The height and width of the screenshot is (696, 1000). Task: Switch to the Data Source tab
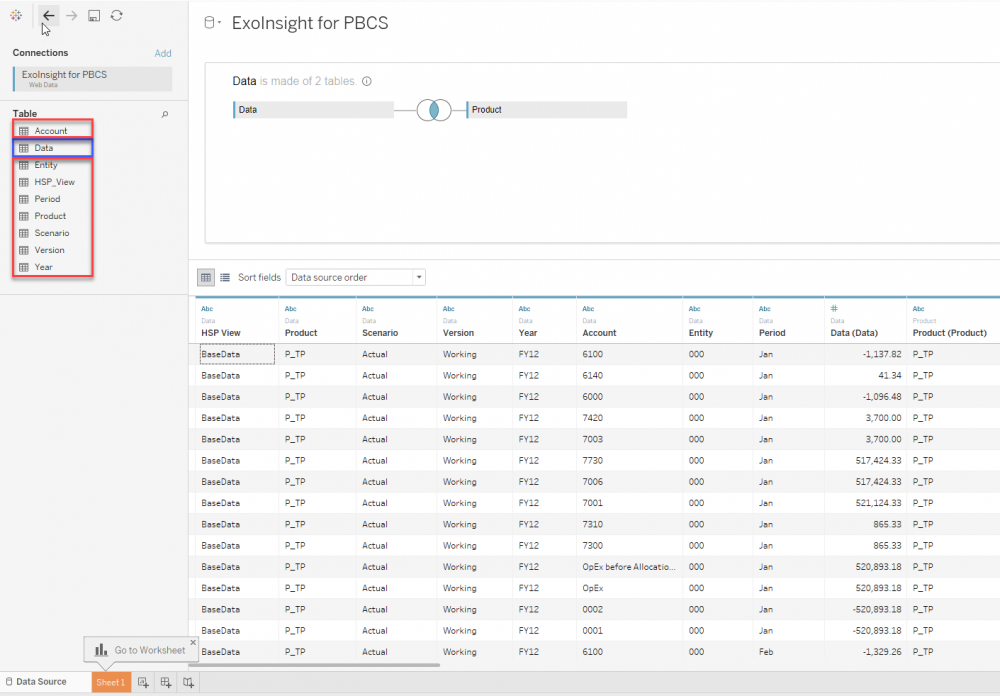[x=40, y=681]
